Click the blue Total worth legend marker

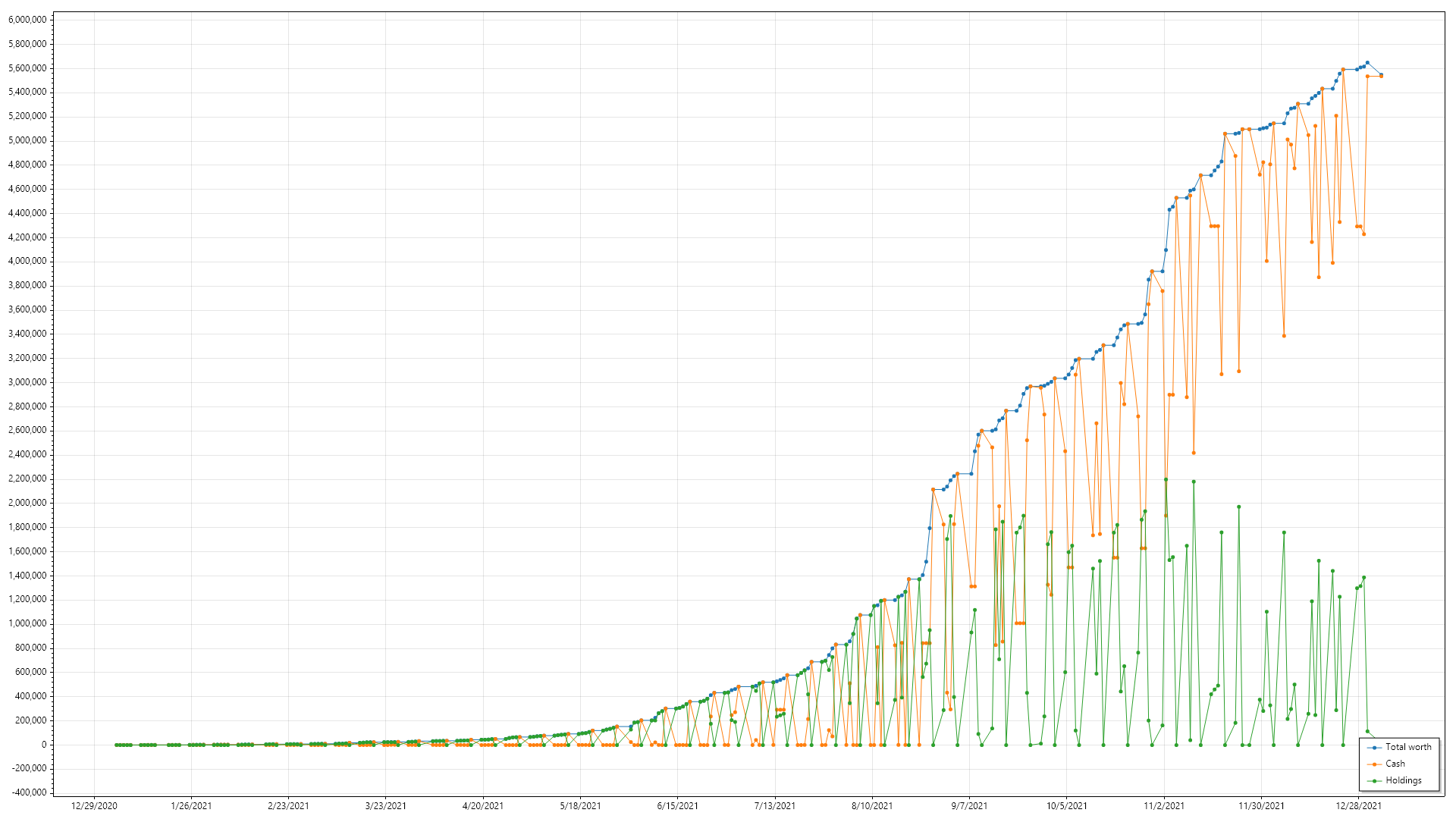click(x=1374, y=748)
